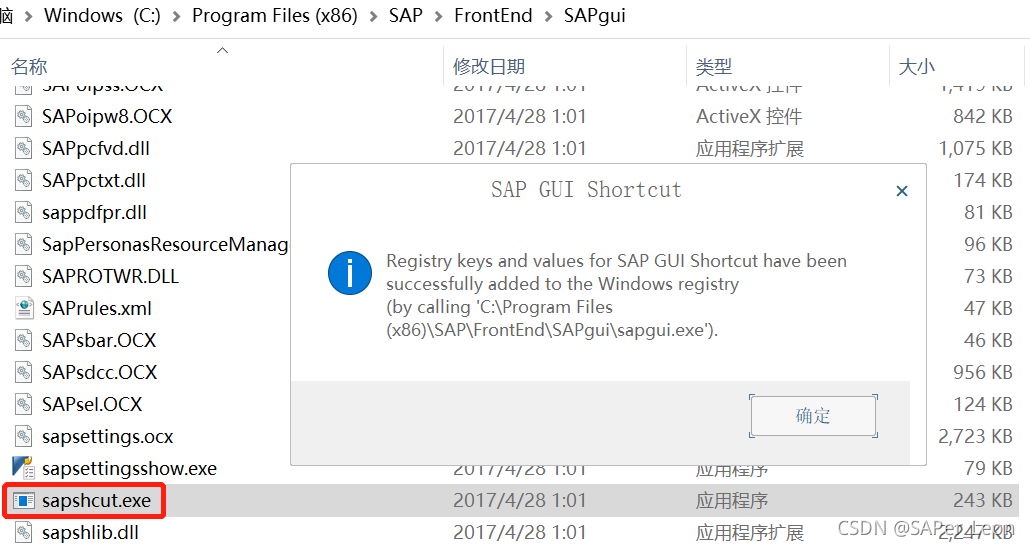
Task: Click the modified date of SAPoipw8.OCX
Action: coord(520,116)
